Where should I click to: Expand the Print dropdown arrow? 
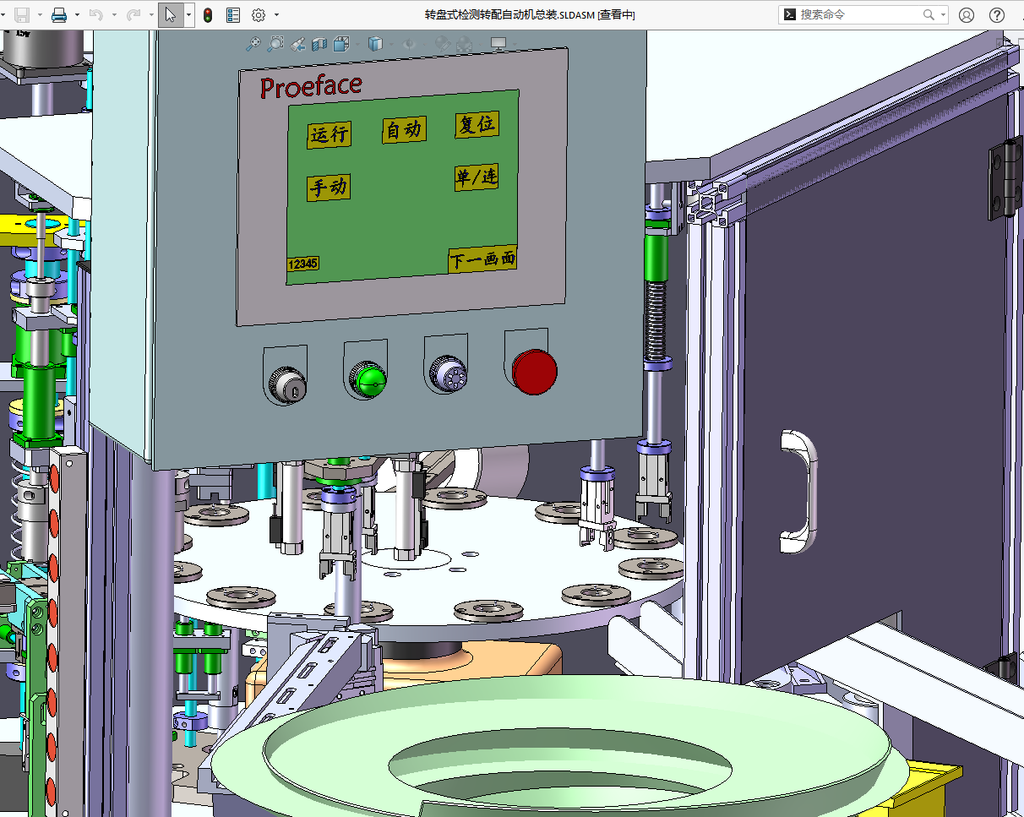[76, 15]
